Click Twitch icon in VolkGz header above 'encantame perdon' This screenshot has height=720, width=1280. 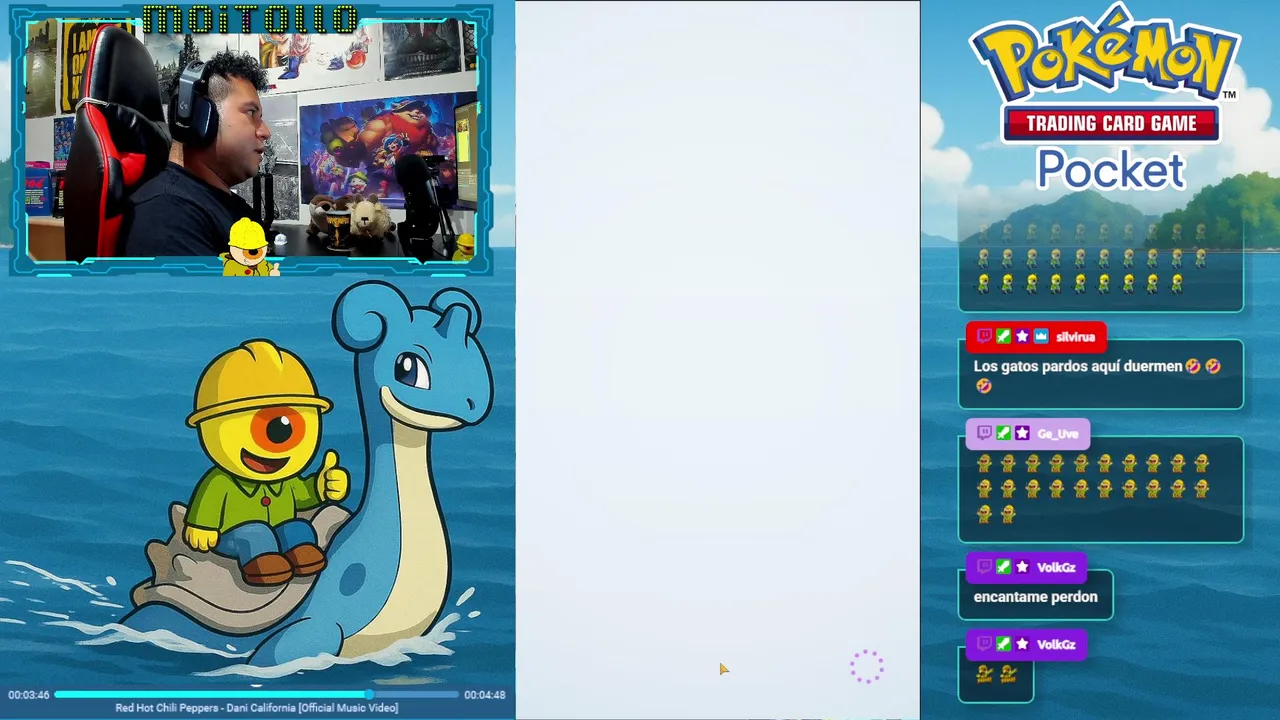click(984, 567)
